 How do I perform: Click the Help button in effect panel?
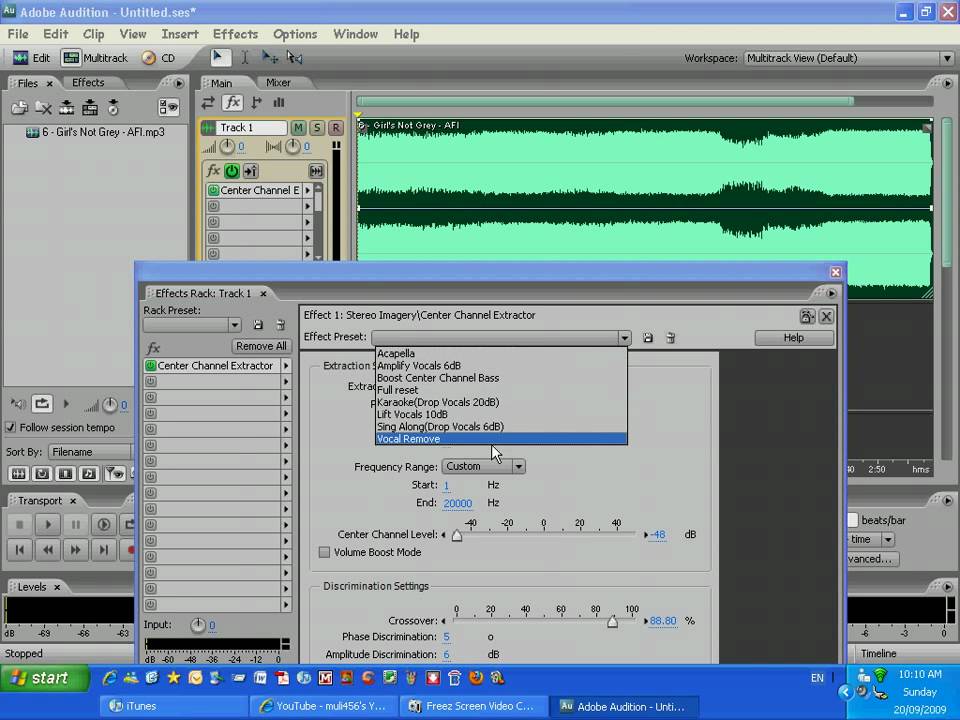coord(793,338)
